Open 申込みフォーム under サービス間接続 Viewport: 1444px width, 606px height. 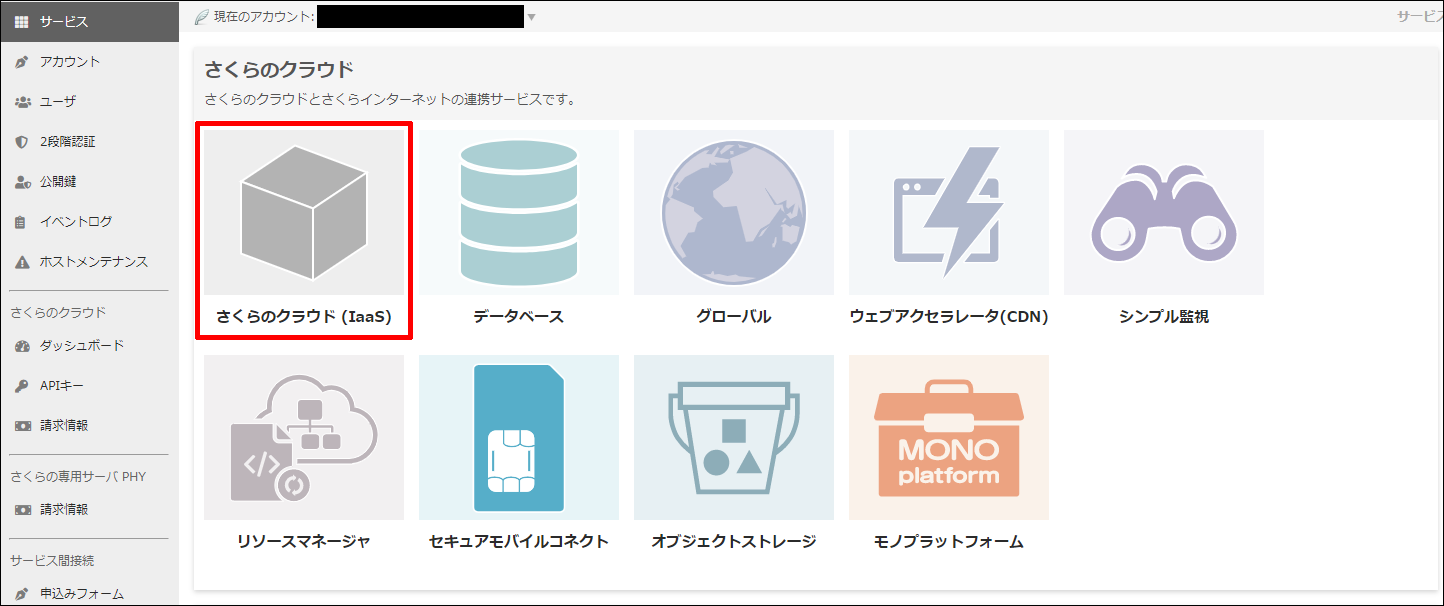(90, 594)
